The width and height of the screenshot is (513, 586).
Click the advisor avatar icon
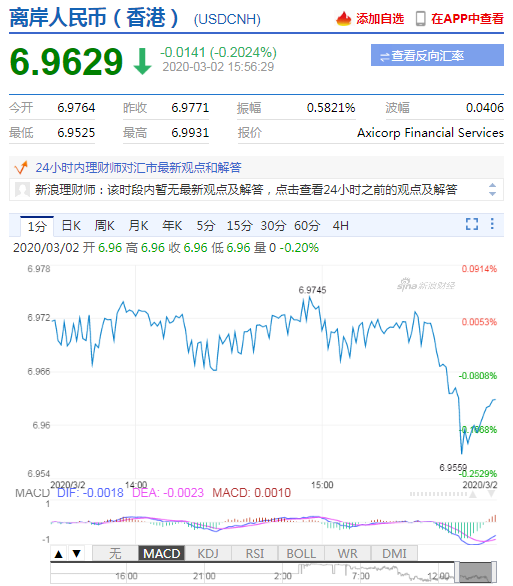point(22,189)
